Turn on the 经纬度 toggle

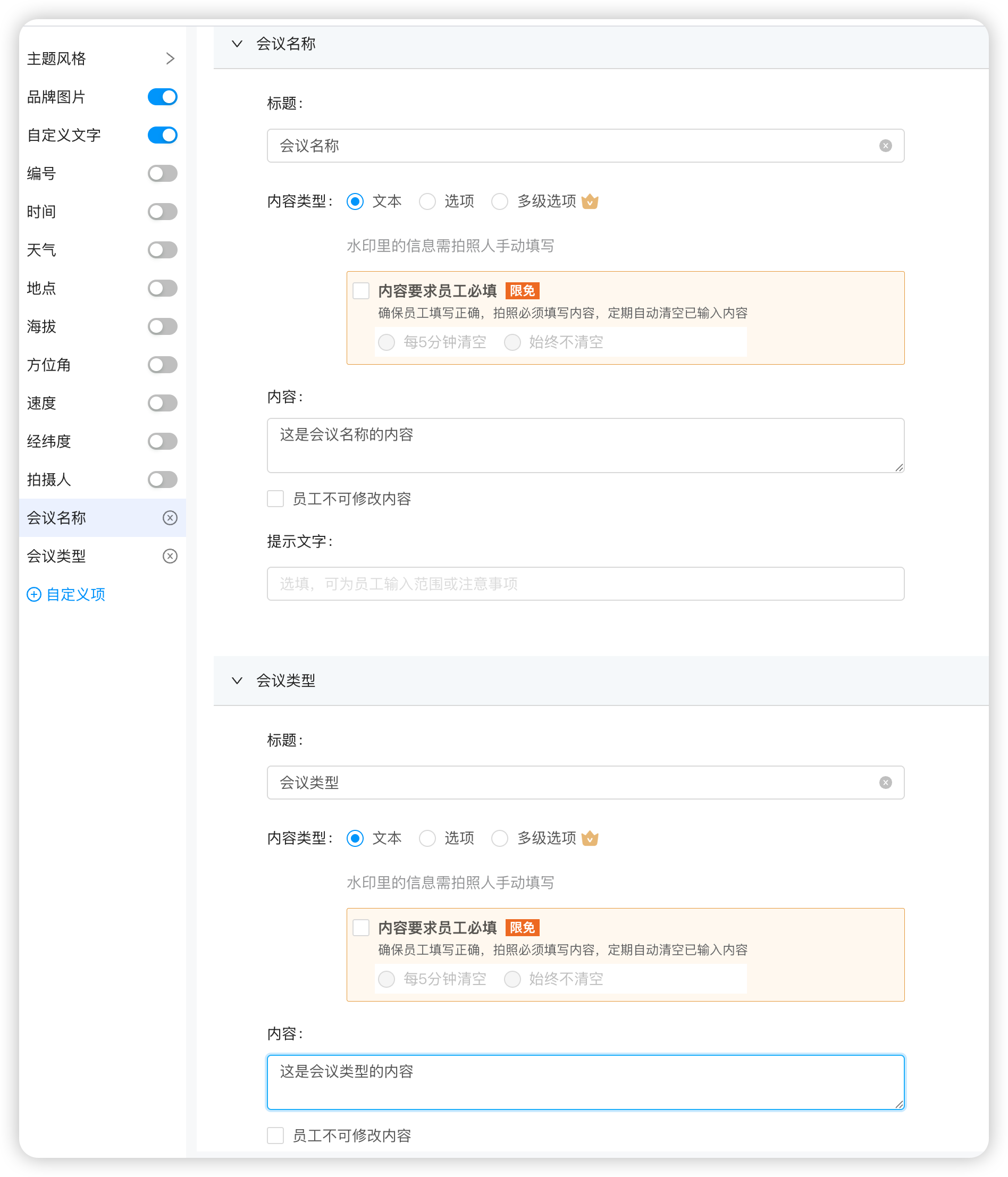[162, 441]
